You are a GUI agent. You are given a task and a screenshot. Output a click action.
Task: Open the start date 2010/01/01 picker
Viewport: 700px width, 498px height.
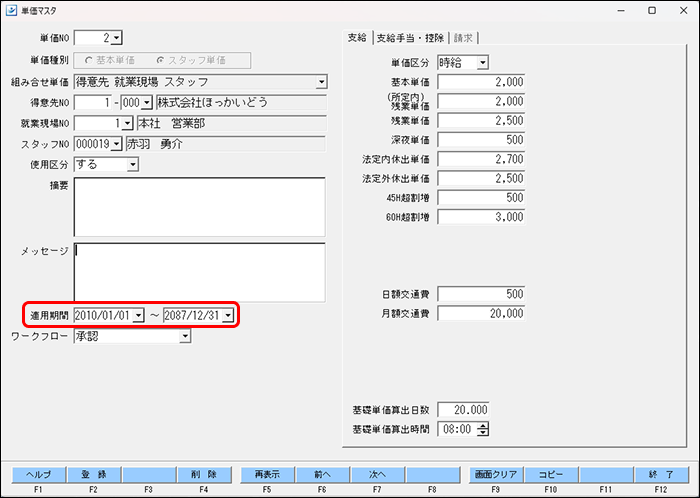pos(138,315)
